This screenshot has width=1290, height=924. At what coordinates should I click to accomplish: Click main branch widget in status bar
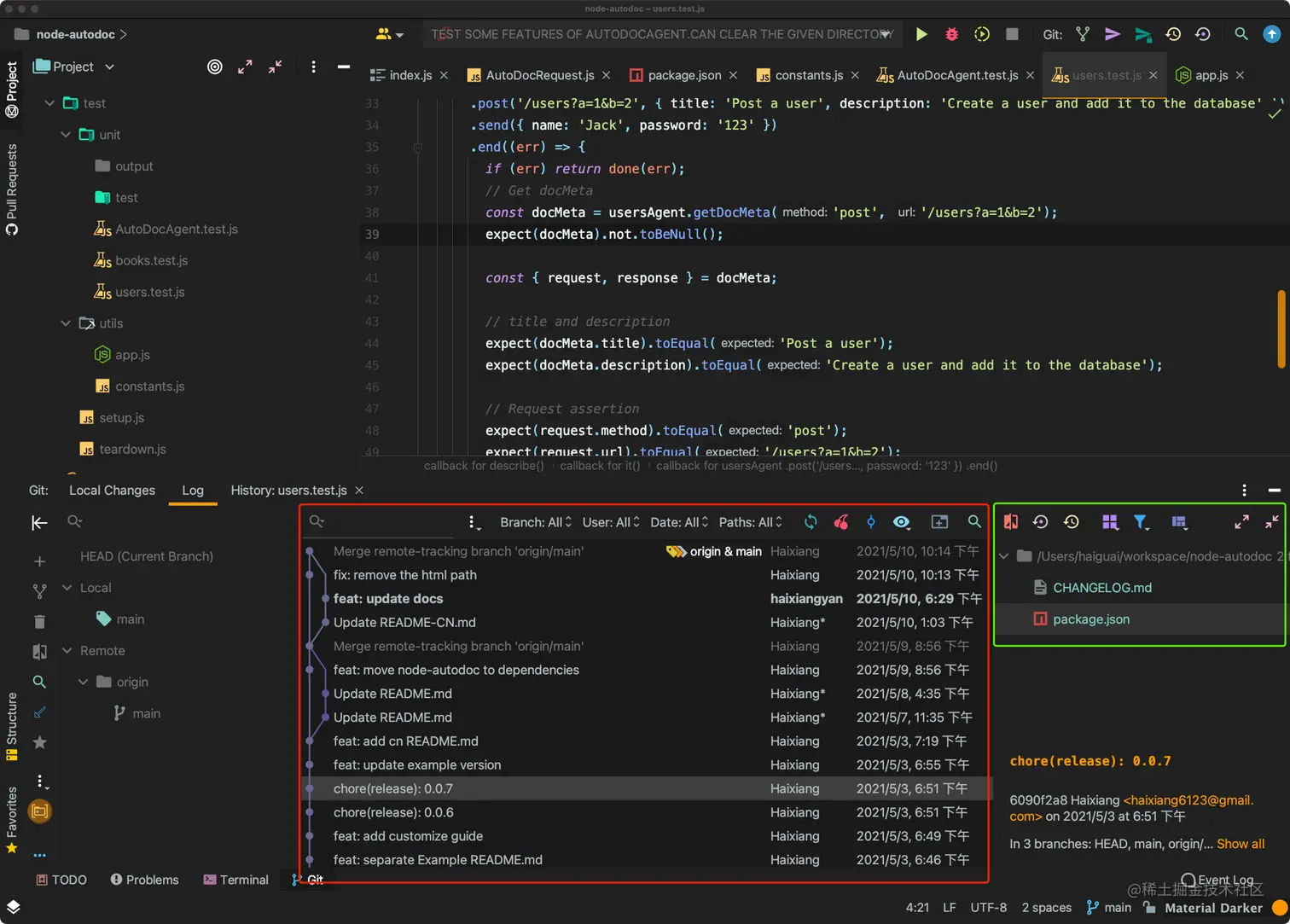(1109, 908)
